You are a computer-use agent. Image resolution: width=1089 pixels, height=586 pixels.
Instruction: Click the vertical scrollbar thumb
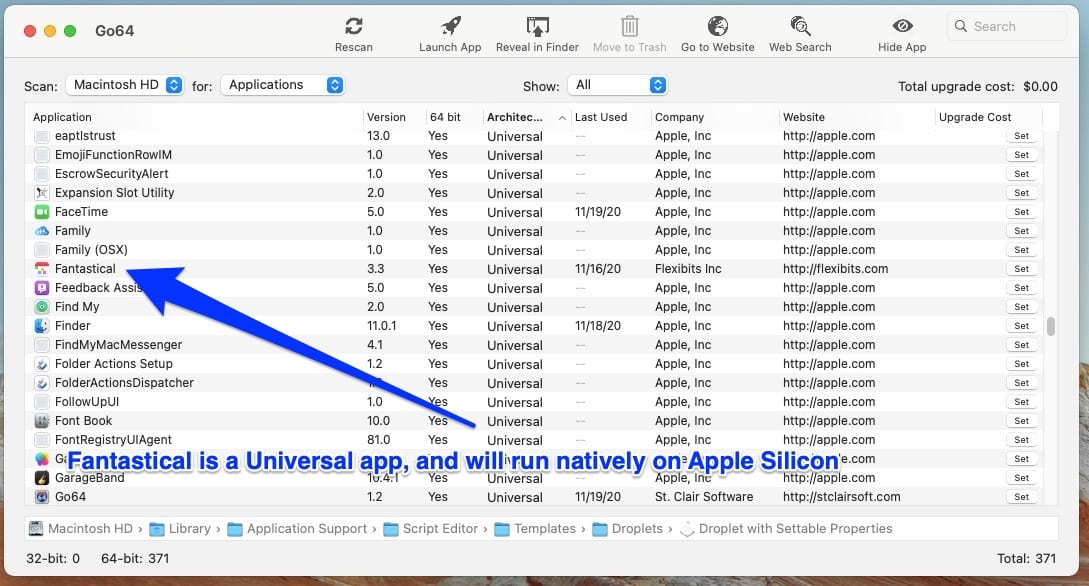[x=1051, y=326]
